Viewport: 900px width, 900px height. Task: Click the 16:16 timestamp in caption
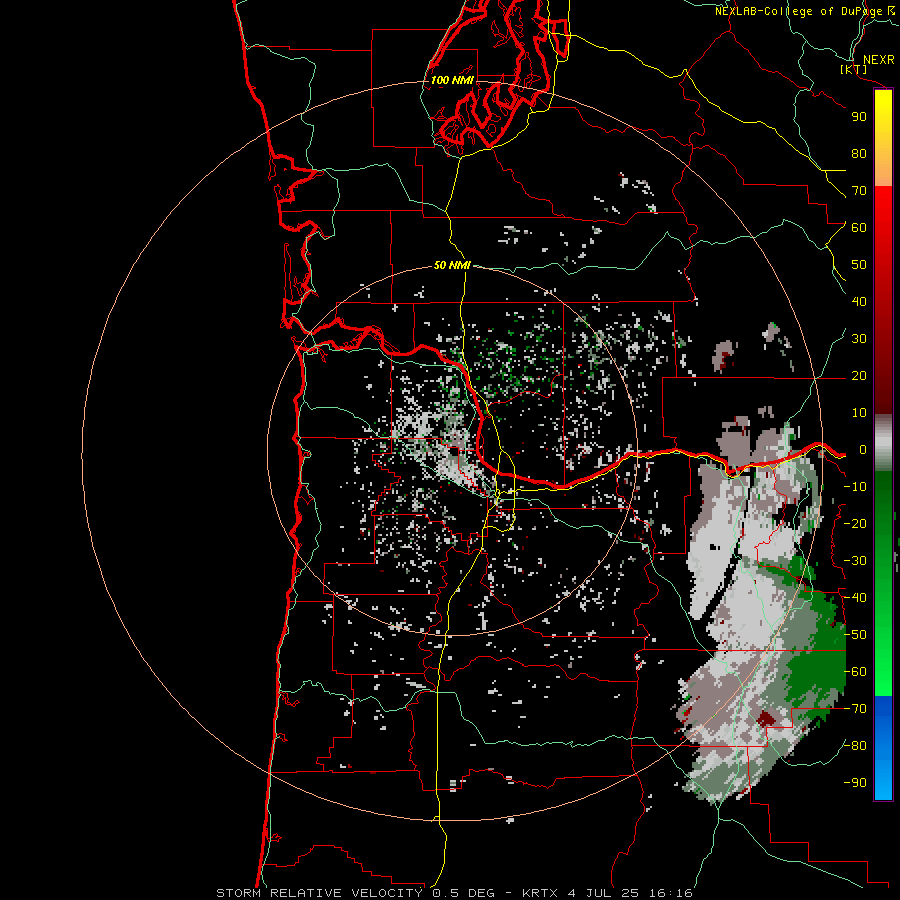[x=670, y=893]
